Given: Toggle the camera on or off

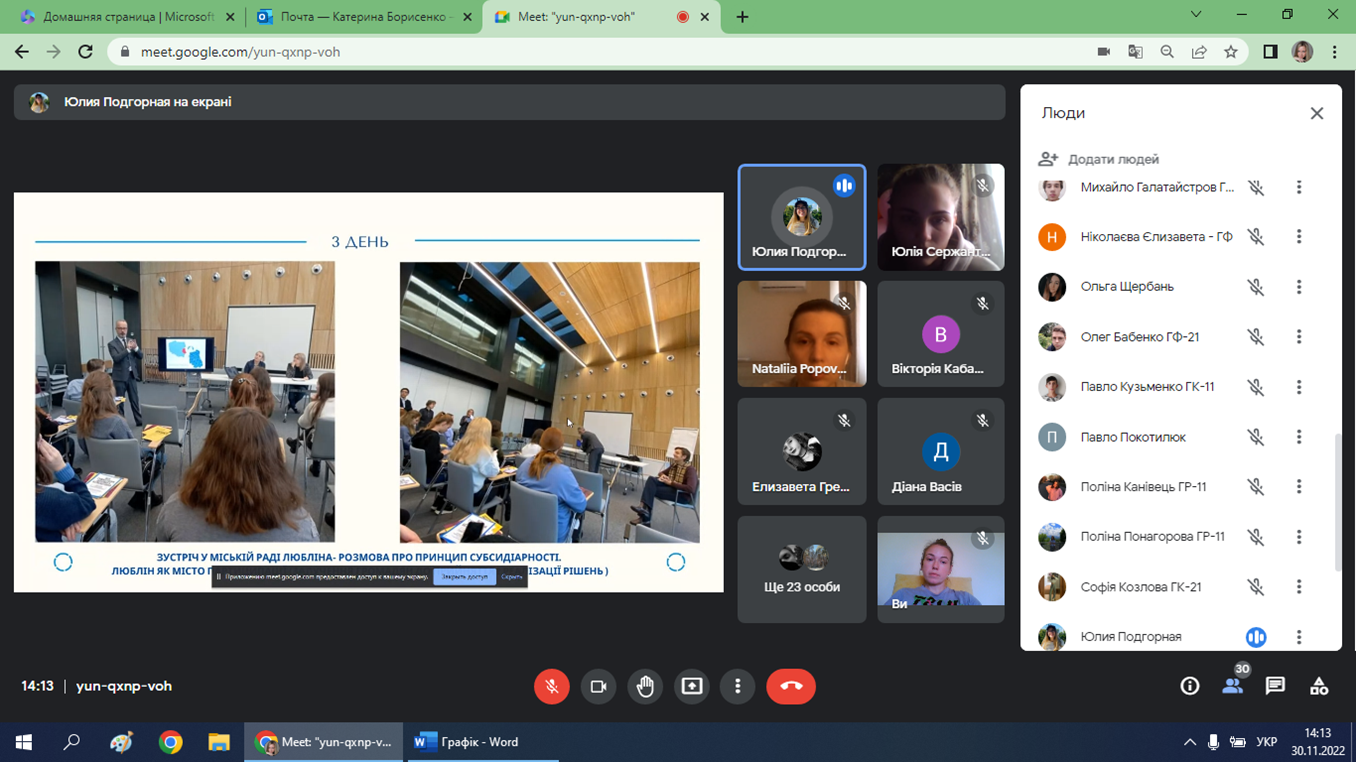Looking at the screenshot, I should [598, 686].
